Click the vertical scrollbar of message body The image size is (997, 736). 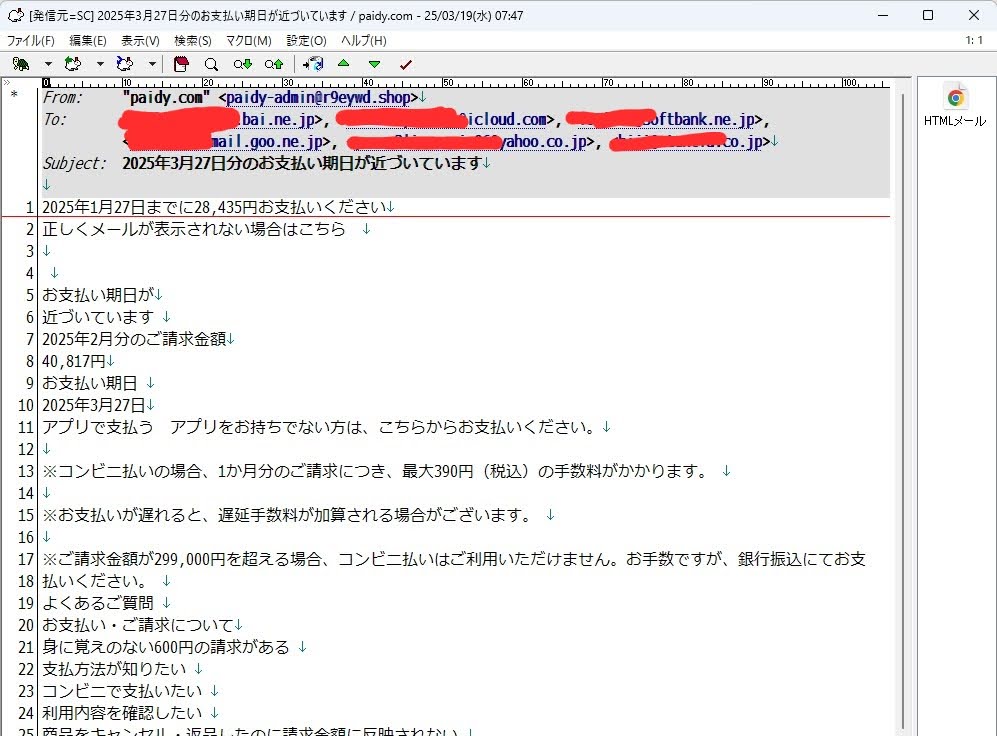coord(903,400)
